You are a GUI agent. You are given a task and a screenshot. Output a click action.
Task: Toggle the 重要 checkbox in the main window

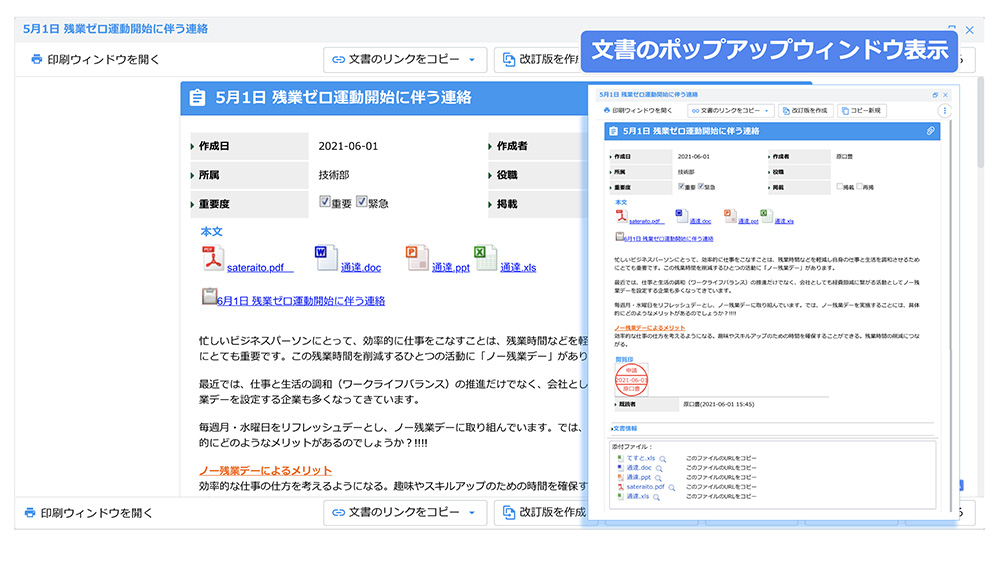pyautogui.click(x=325, y=201)
